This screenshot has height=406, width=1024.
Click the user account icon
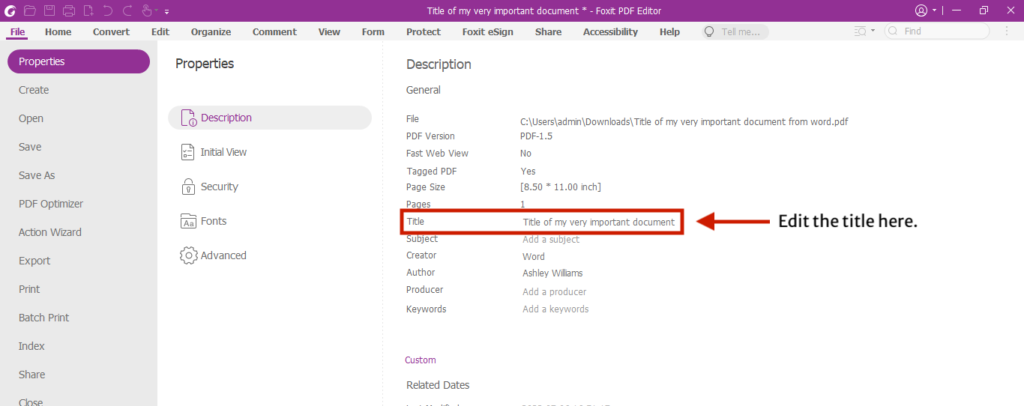coord(920,10)
